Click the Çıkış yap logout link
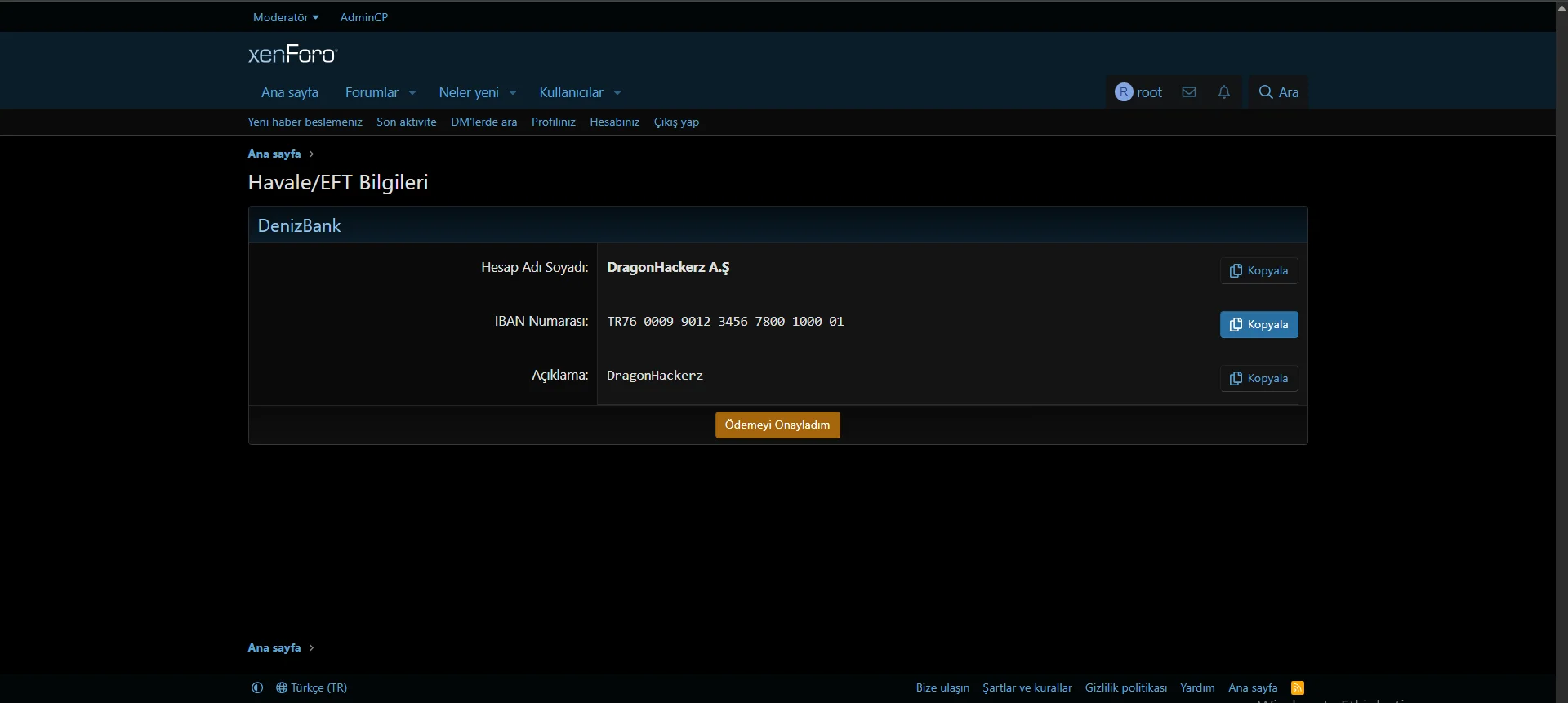The height and width of the screenshot is (703, 1568). (x=676, y=122)
